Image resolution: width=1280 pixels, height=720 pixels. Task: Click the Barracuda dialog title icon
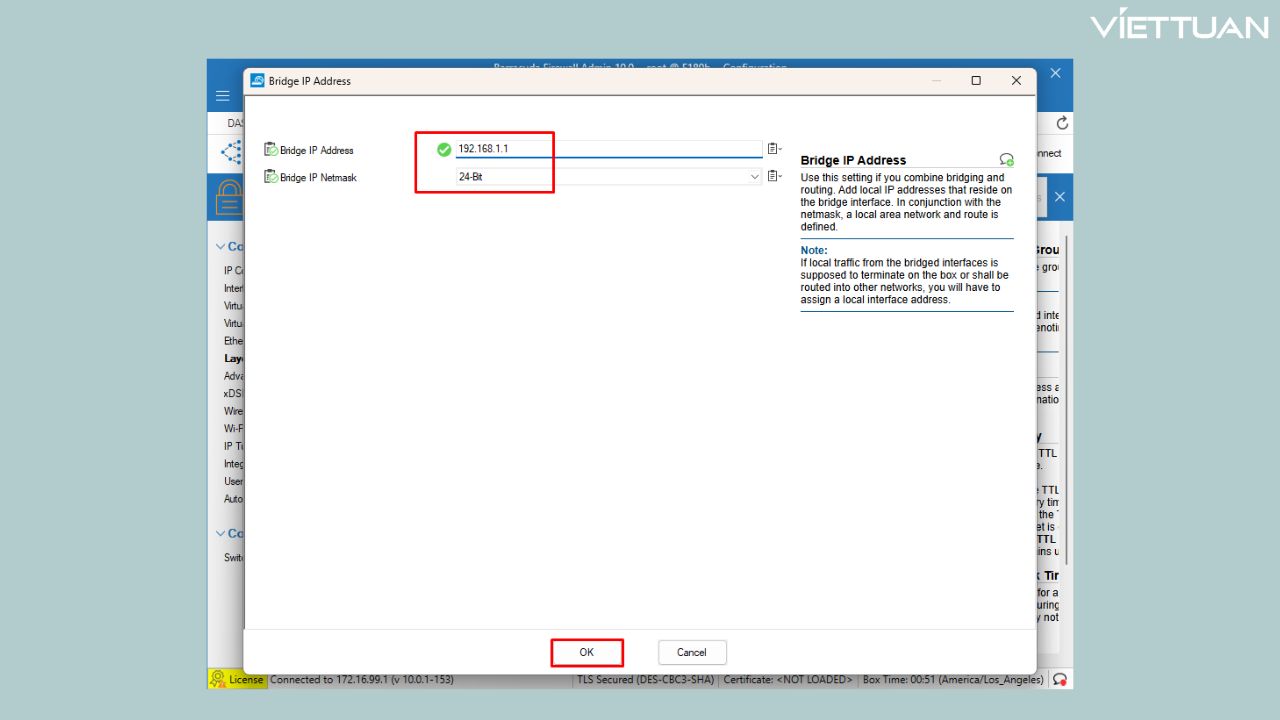pyautogui.click(x=257, y=81)
